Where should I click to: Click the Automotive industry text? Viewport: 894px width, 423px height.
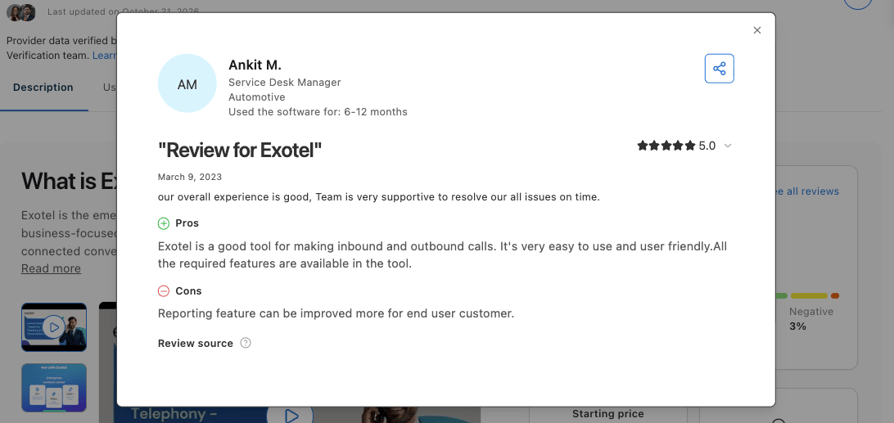tap(257, 97)
